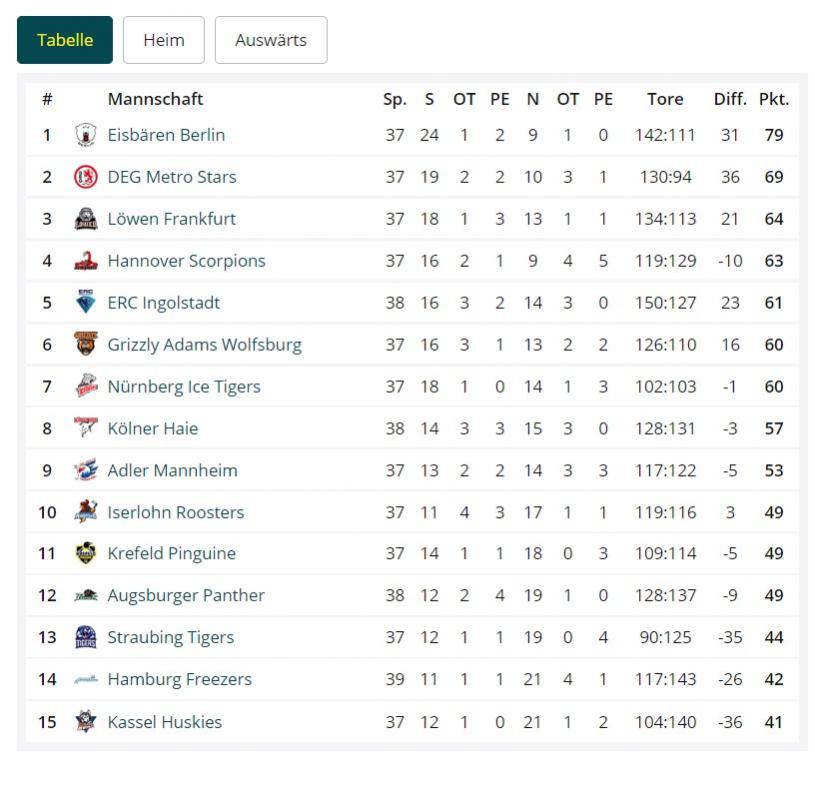Switch to the Auswärts tab

[271, 40]
